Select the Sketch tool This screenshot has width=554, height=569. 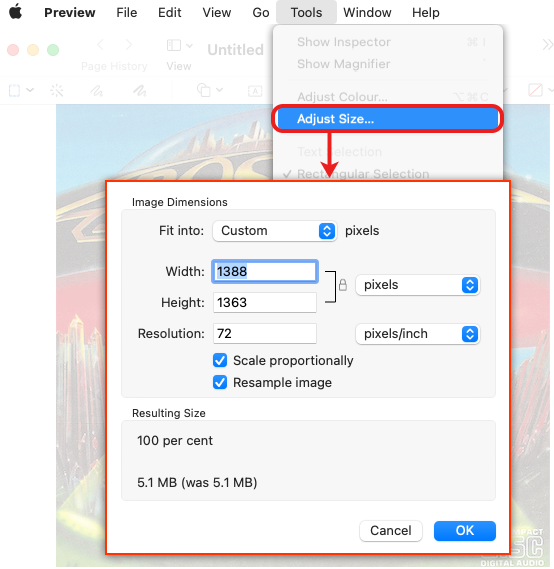[97, 90]
